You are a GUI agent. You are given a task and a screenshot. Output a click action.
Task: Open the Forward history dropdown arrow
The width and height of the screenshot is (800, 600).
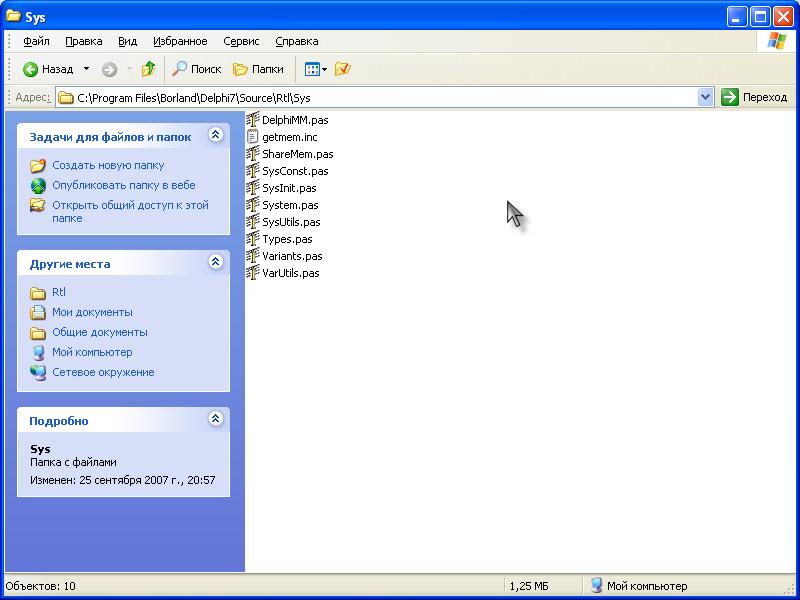(x=129, y=69)
